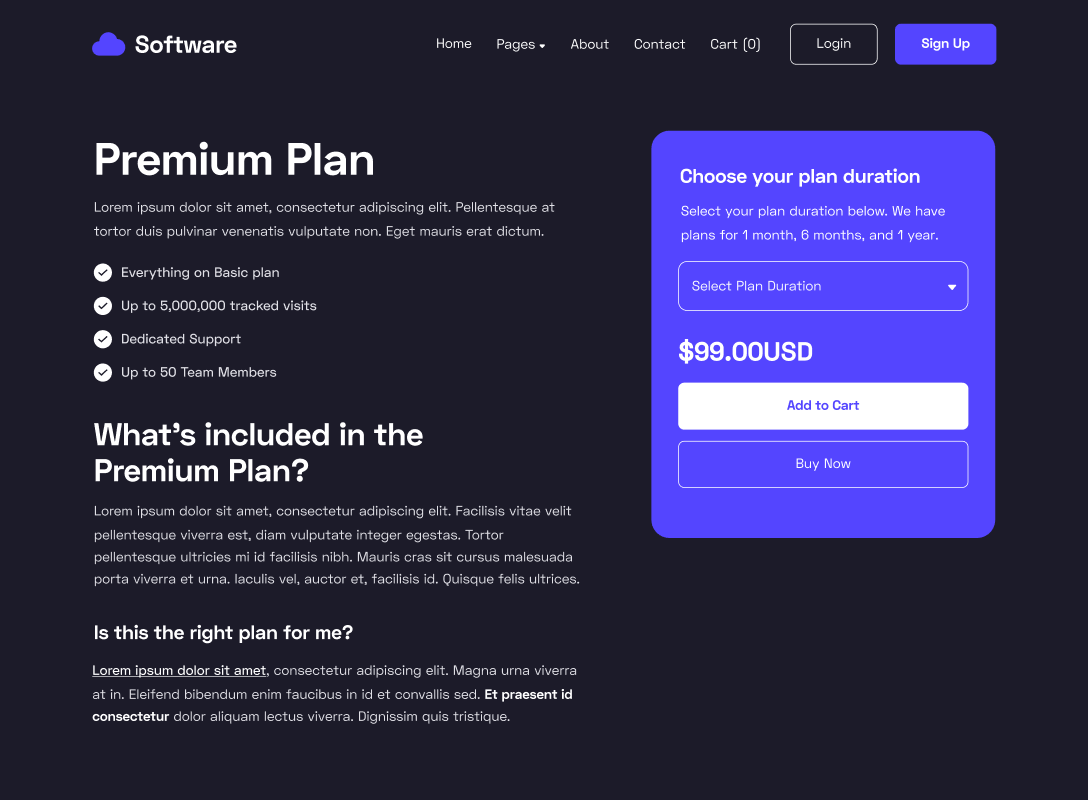Screen dimensions: 1088x800
Task: Click the checkmark next to Up to 5,000,000 tracked visits
Action: [102, 305]
